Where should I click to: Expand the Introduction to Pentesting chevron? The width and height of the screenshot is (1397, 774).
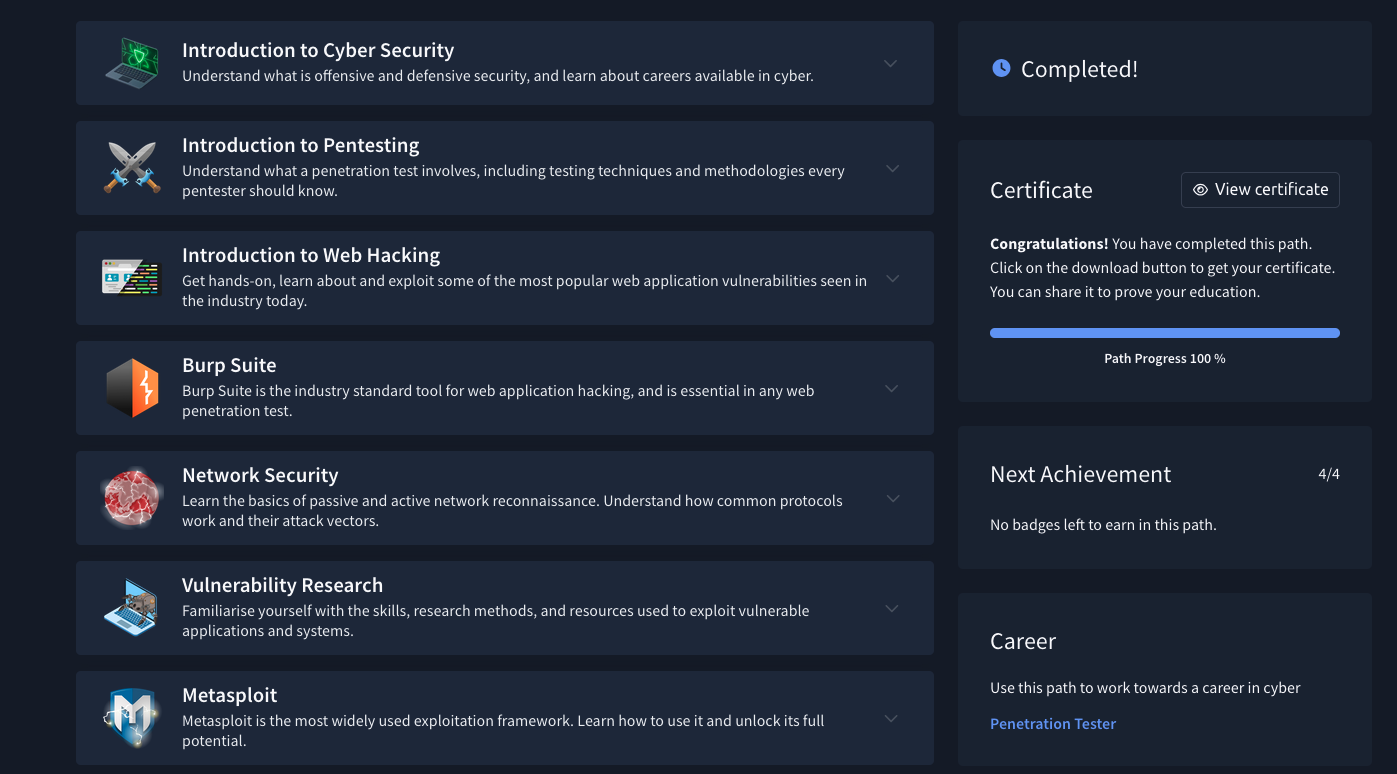pyautogui.click(x=893, y=168)
